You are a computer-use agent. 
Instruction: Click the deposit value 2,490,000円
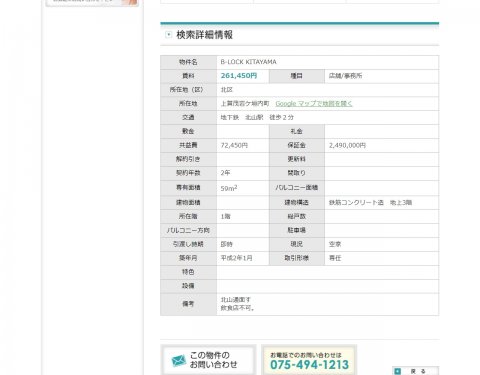[x=347, y=145]
